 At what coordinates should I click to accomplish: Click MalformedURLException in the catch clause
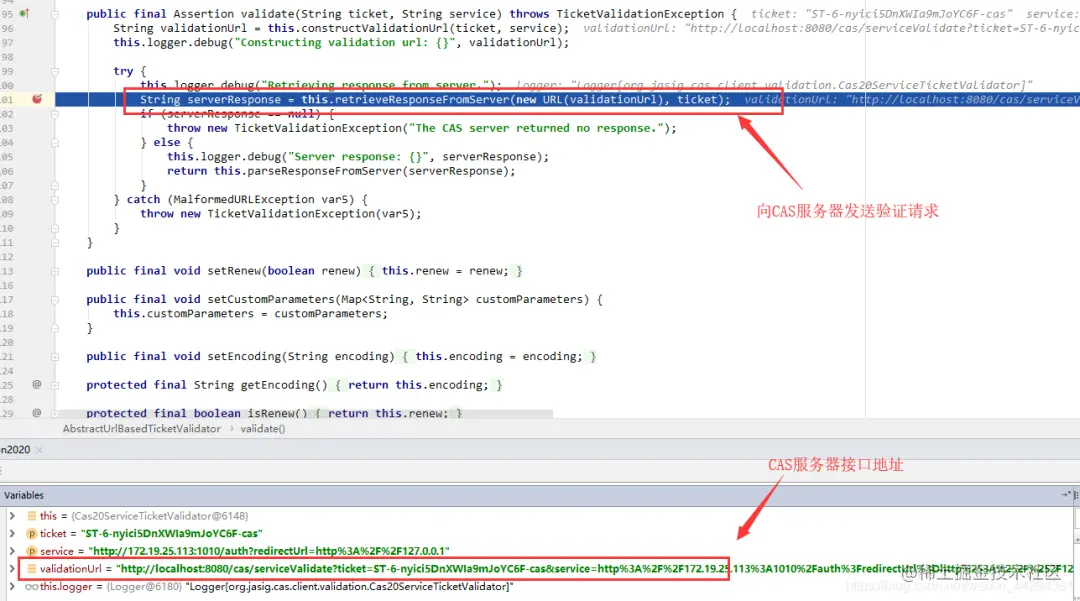coord(244,200)
